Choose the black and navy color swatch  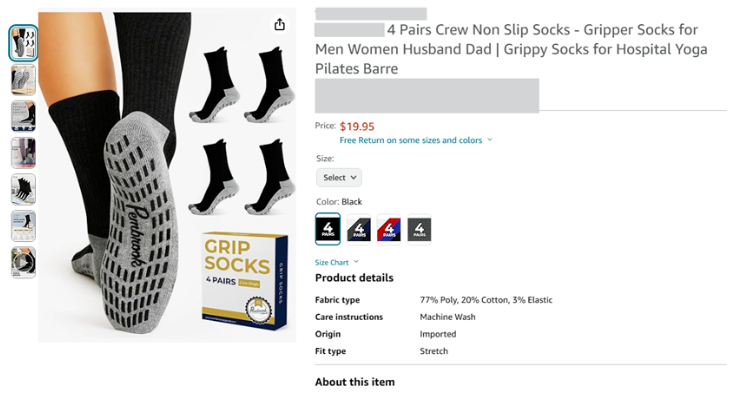tap(358, 229)
